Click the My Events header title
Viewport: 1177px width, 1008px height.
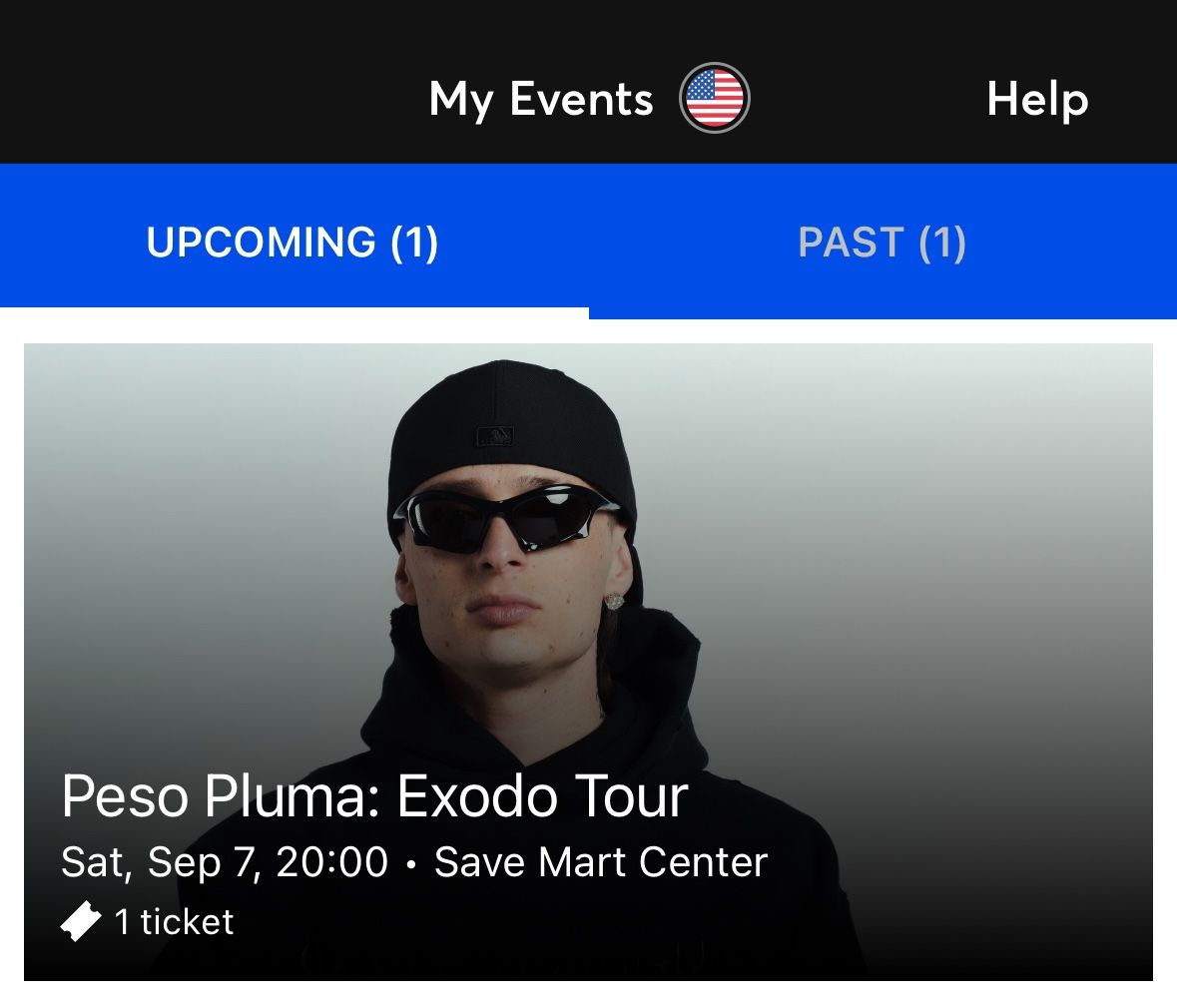pos(539,99)
